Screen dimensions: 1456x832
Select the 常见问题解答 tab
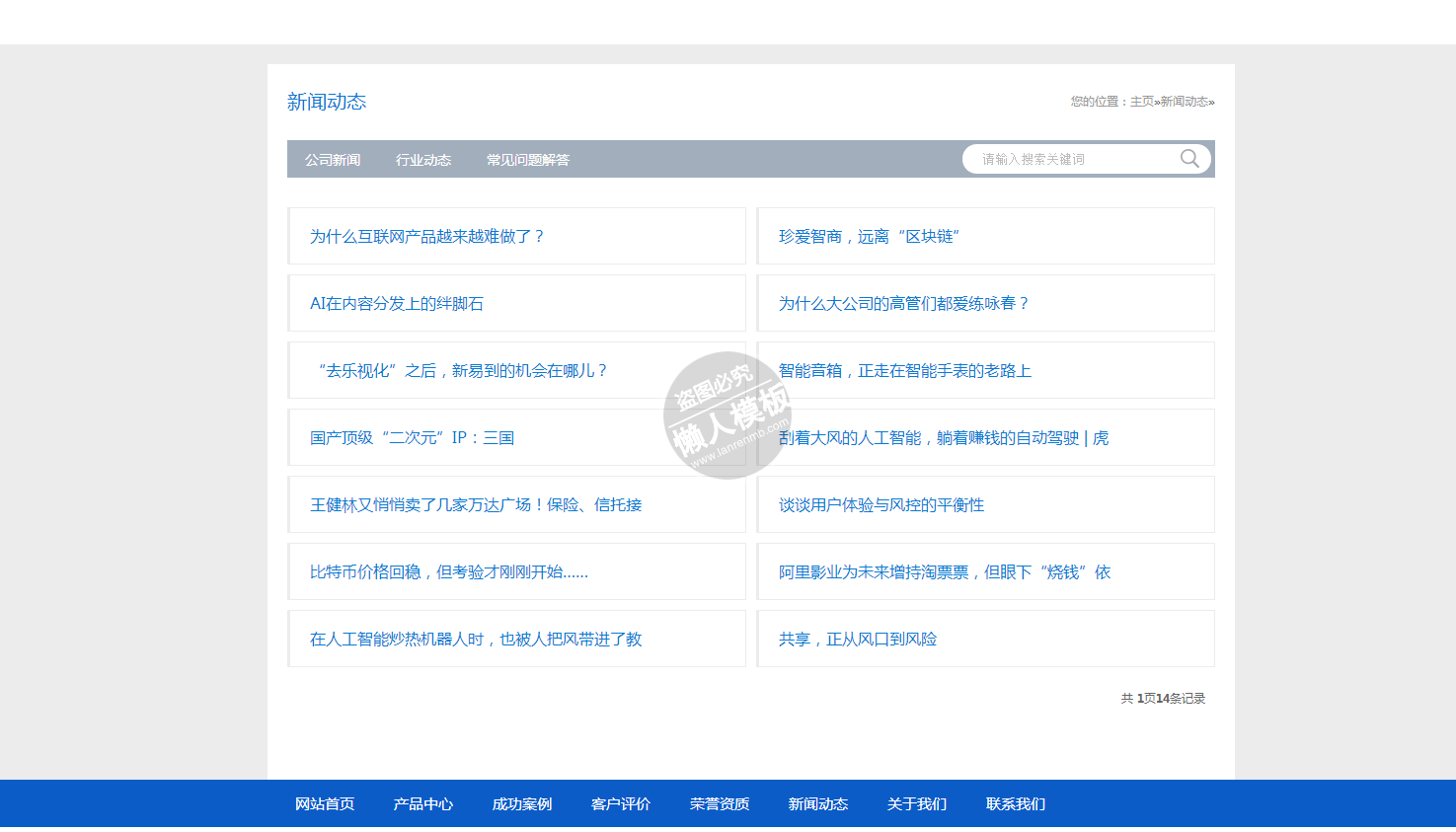pos(528,160)
